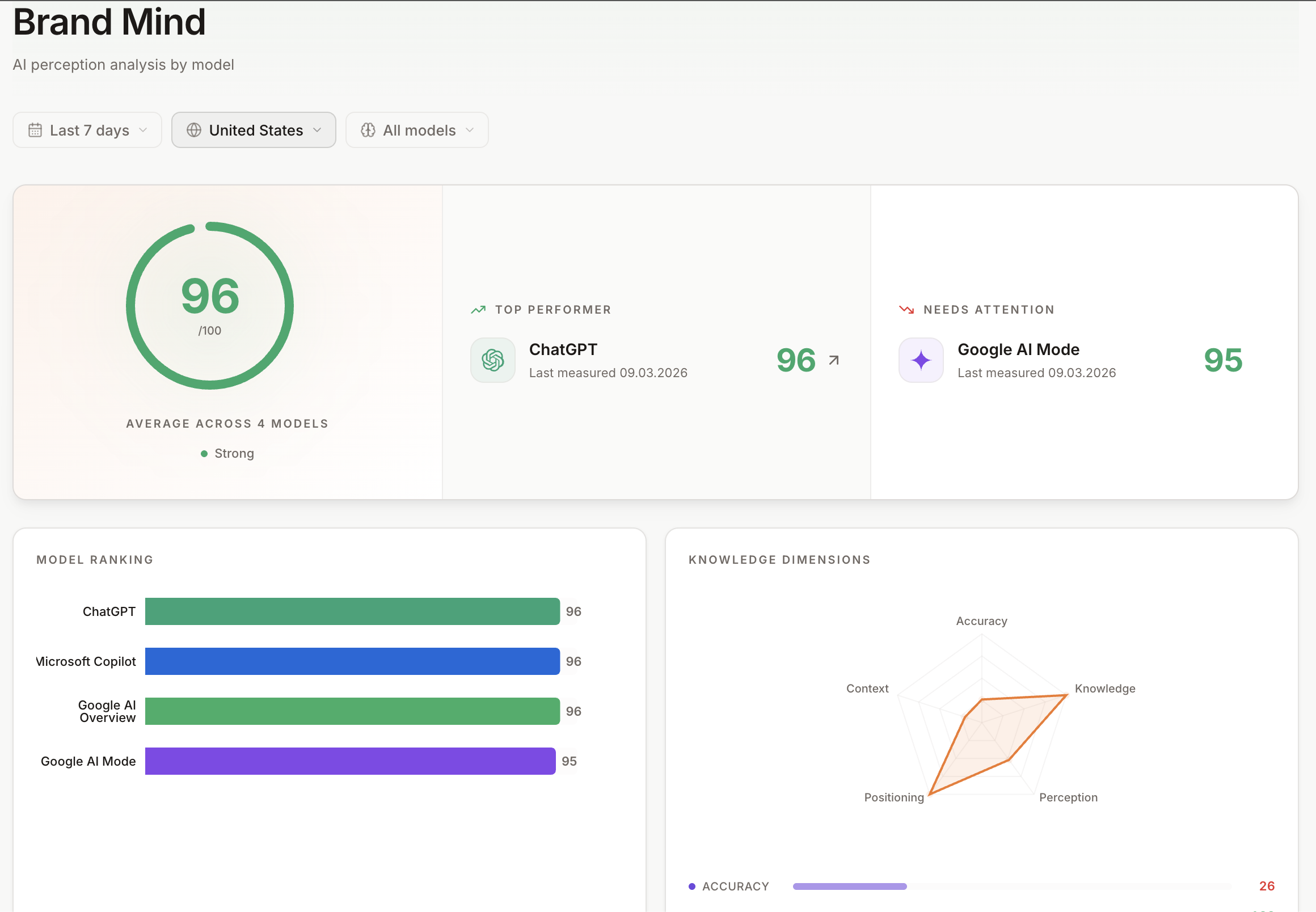Click the green Top Performer trend icon
The image size is (1316, 912).
pos(478,310)
